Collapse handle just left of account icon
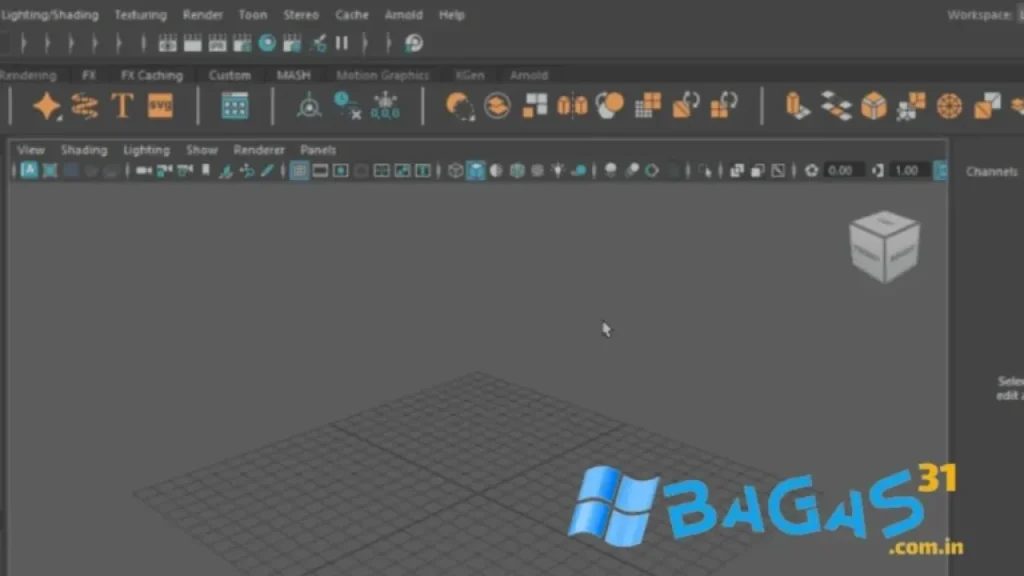 (x=389, y=43)
